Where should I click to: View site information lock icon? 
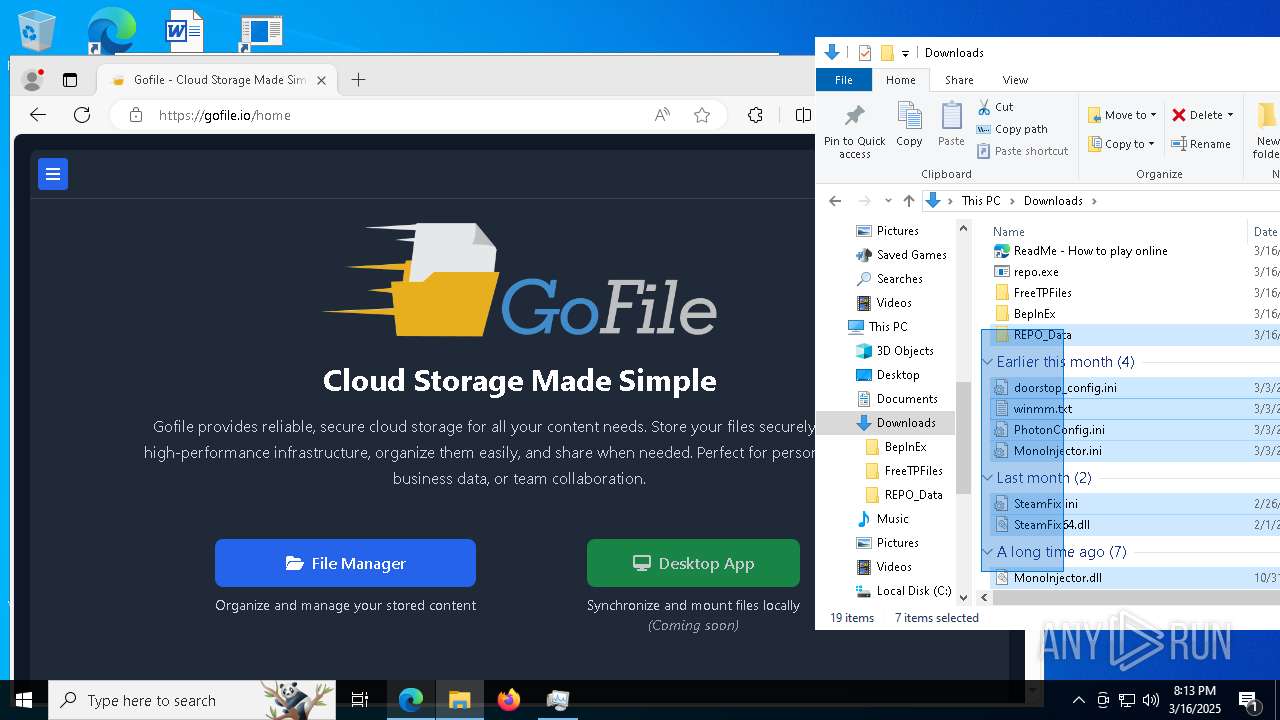point(136,115)
